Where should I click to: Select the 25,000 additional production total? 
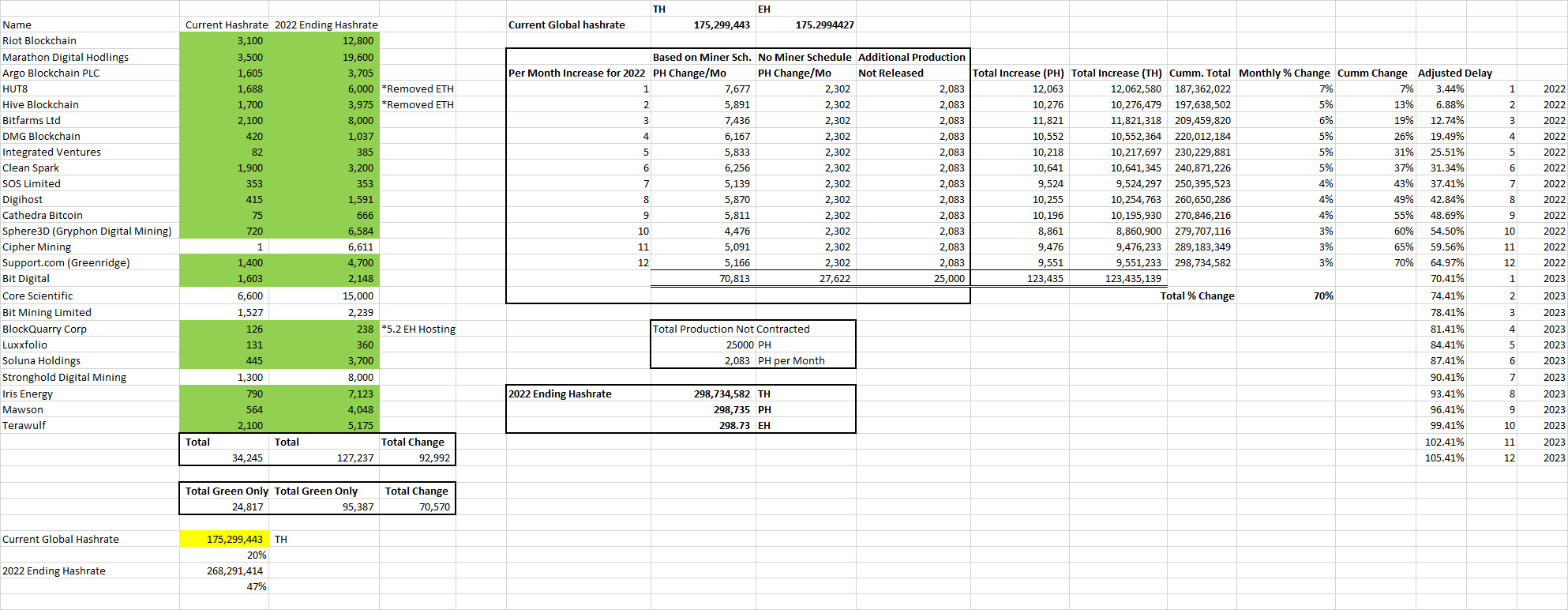coord(949,278)
